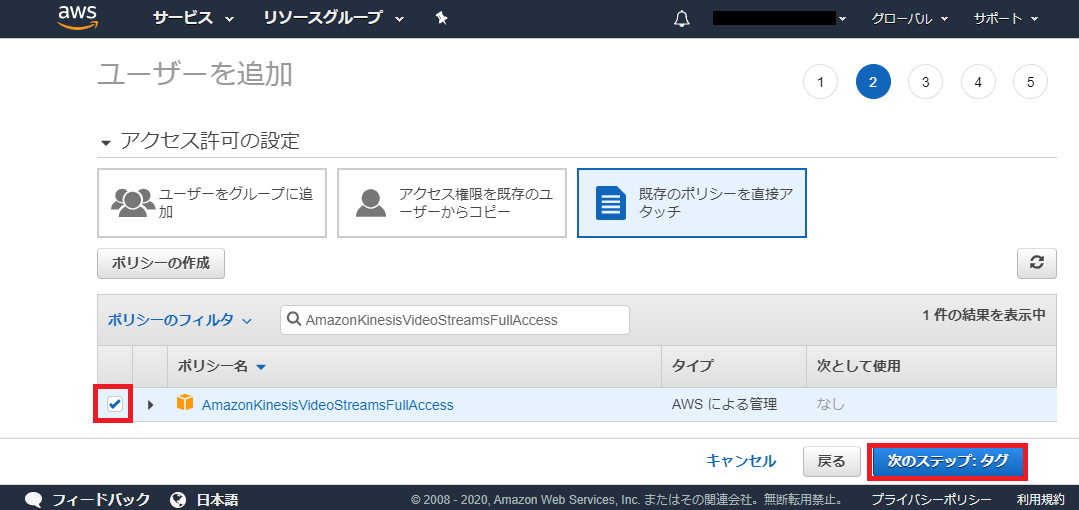Open the グローバル region menu

(909, 19)
